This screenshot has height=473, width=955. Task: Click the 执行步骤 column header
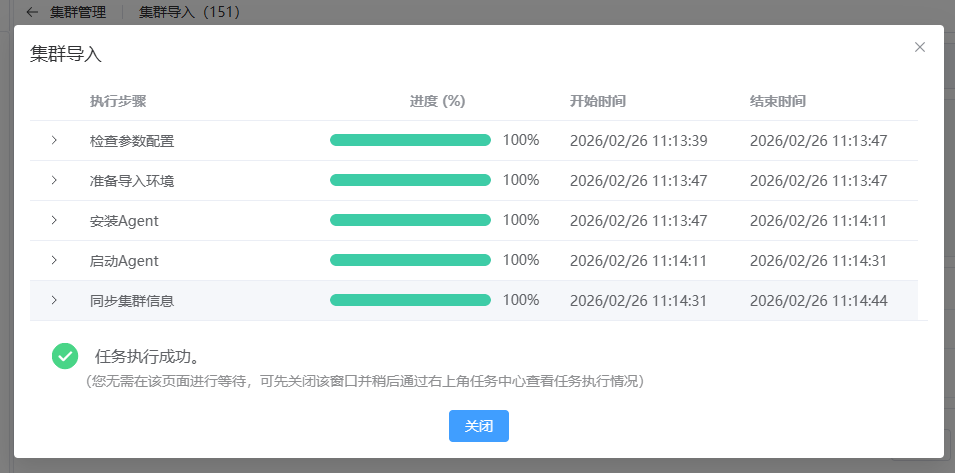click(118, 101)
